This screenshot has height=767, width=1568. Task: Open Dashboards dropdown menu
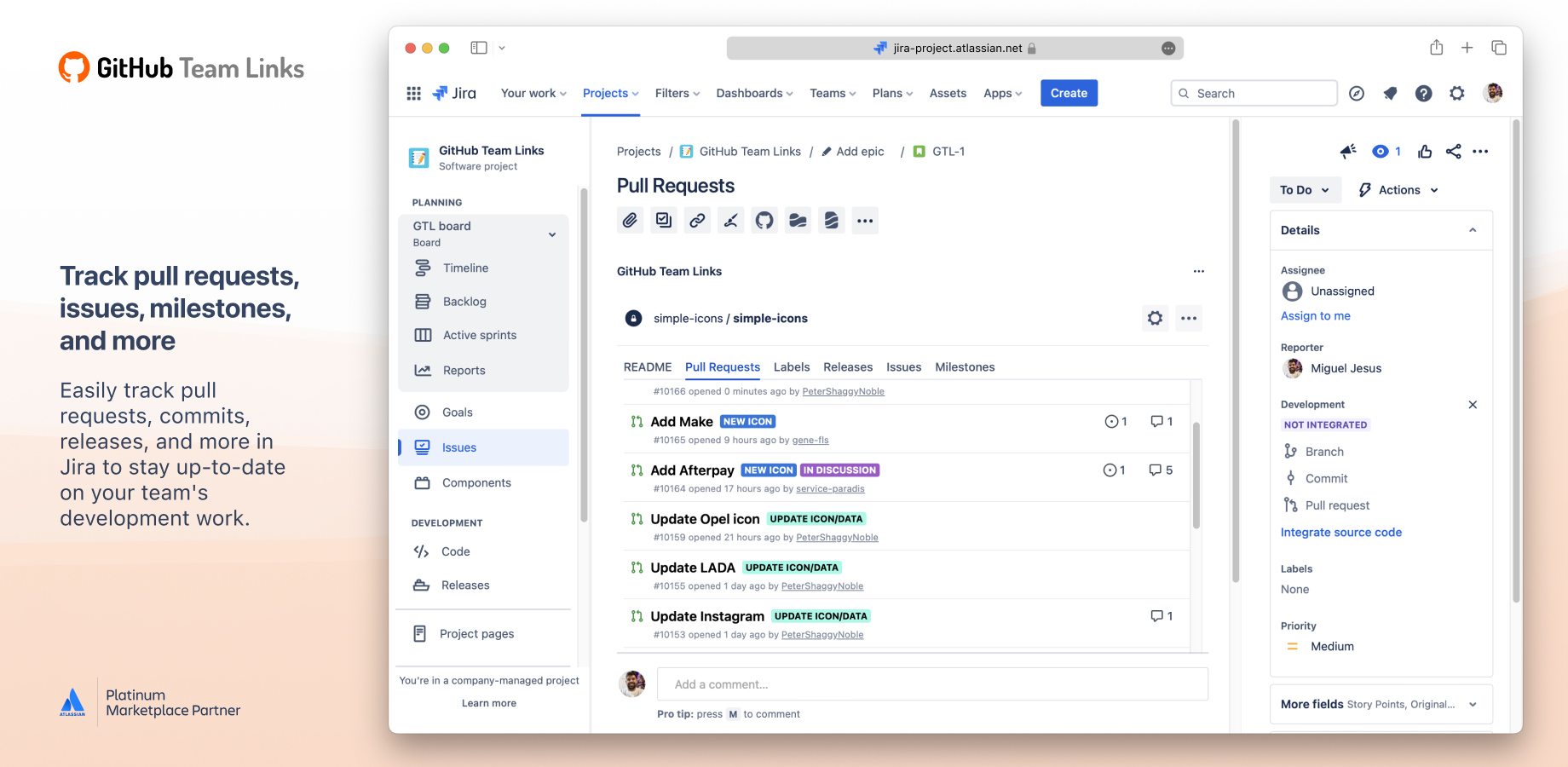click(x=754, y=94)
